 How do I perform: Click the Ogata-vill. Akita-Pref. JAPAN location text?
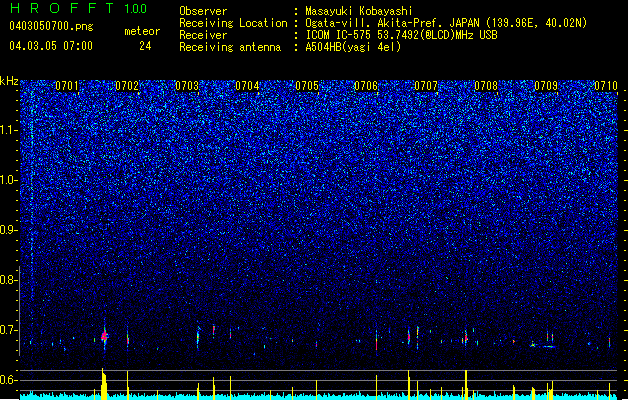tap(446, 23)
